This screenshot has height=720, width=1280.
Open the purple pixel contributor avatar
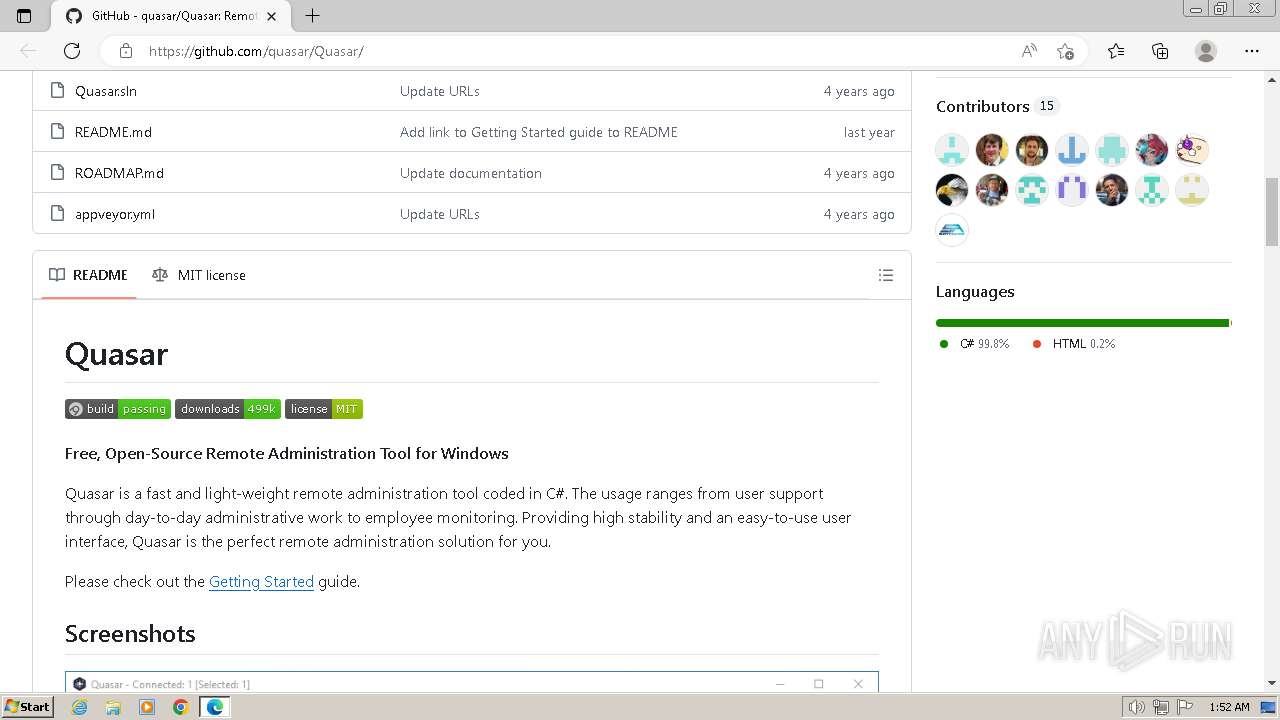pyautogui.click(x=1072, y=190)
